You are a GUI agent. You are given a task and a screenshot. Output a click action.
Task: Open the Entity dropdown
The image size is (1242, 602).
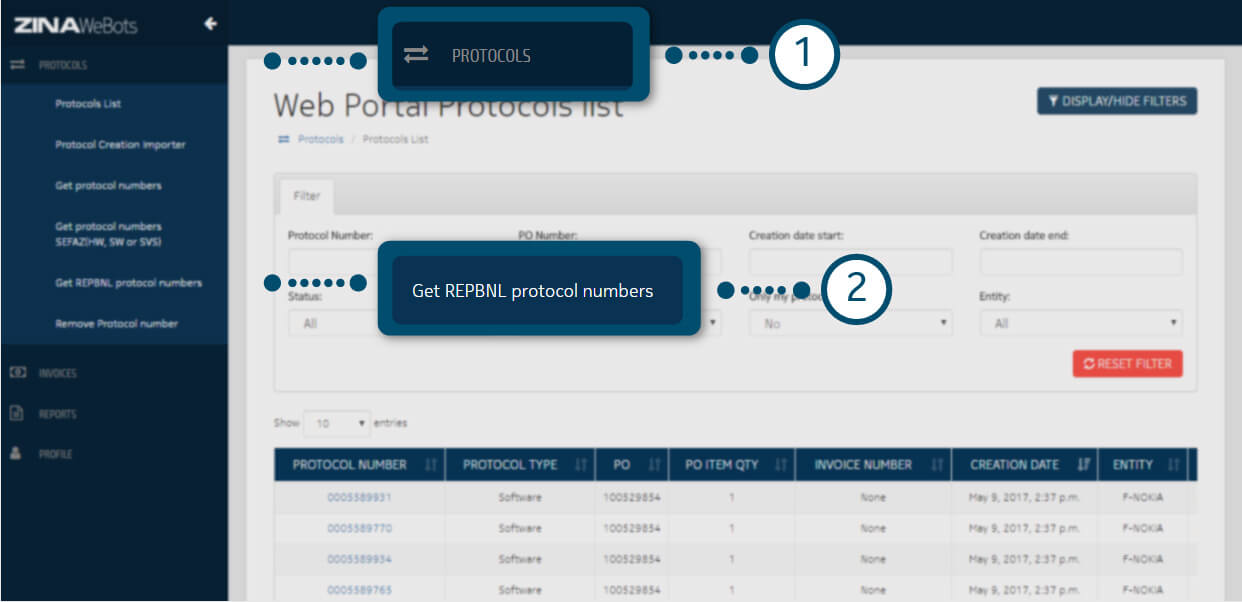coord(1080,324)
